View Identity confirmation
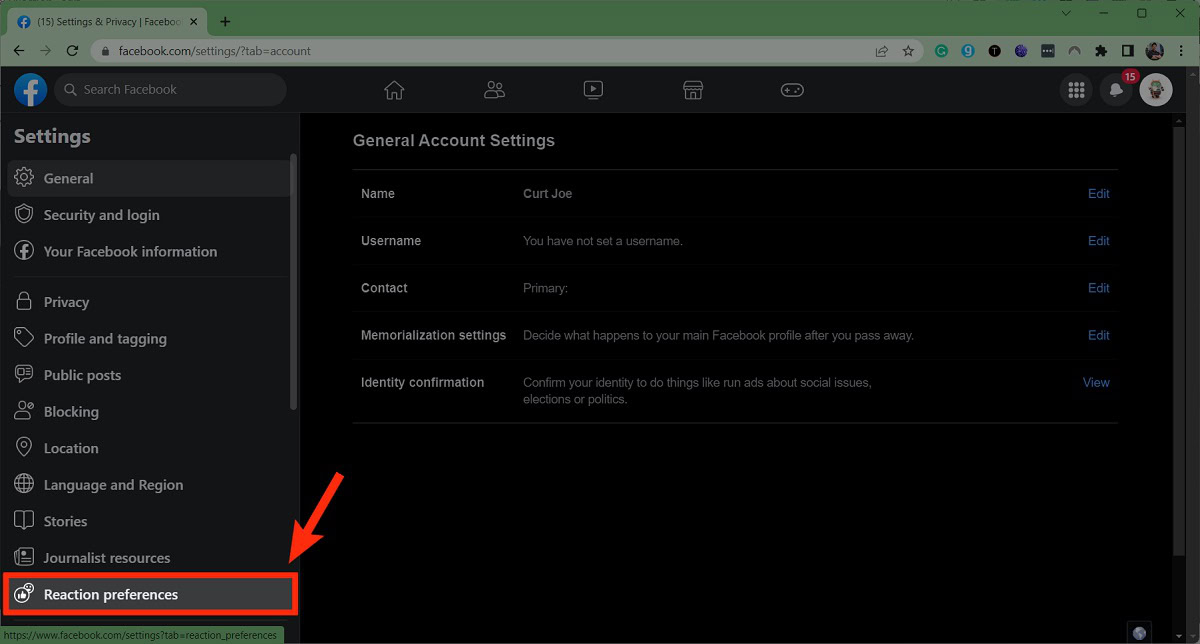The image size is (1200, 644). coord(1096,382)
